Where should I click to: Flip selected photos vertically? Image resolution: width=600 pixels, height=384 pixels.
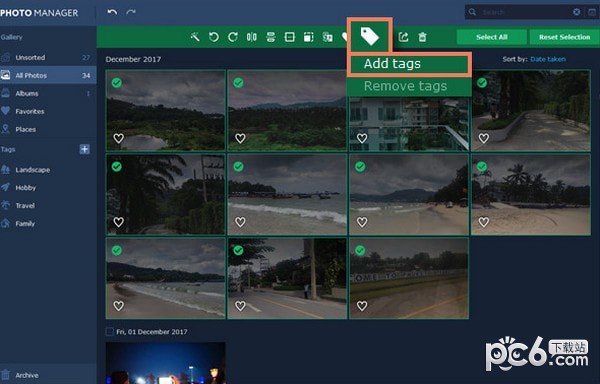pyautogui.click(x=271, y=37)
